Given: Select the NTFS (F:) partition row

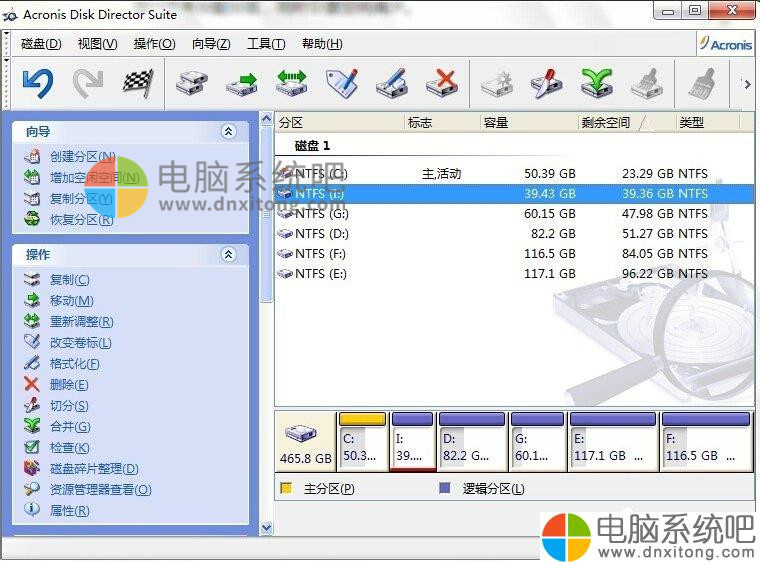Looking at the screenshot, I should coord(514,254).
